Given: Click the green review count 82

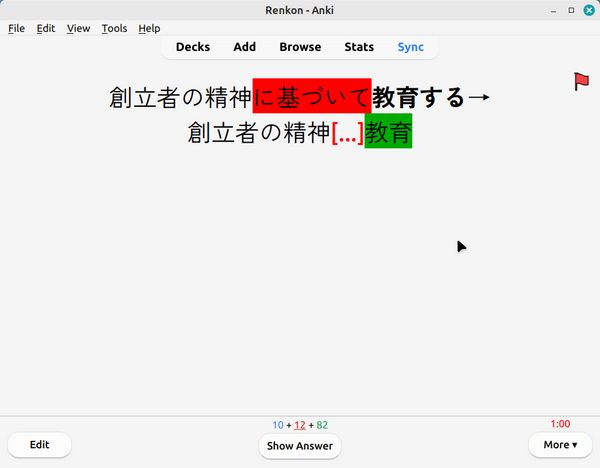Looking at the screenshot, I should pyautogui.click(x=322, y=425).
